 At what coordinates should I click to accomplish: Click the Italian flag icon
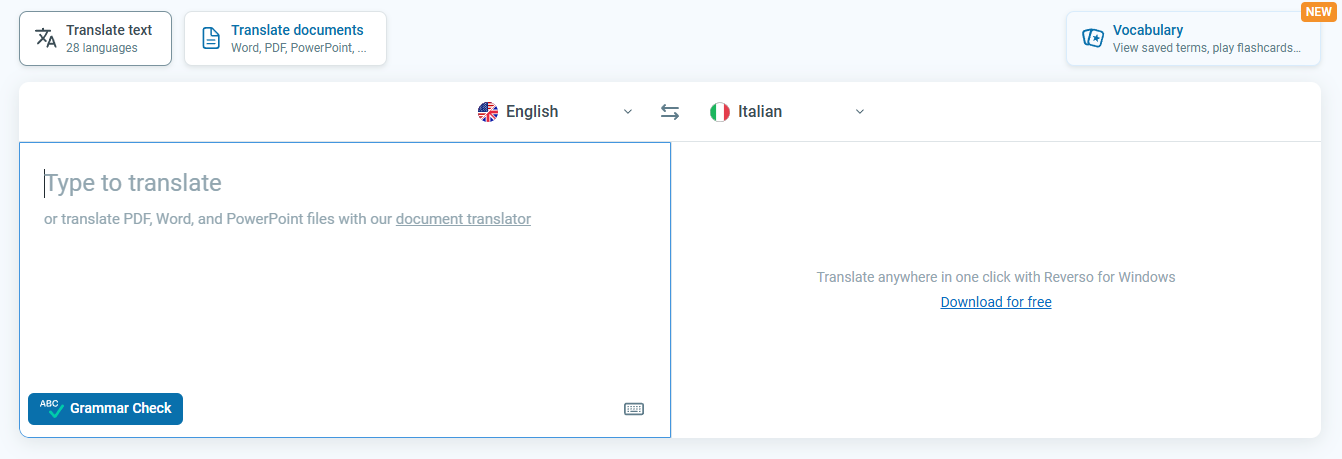coord(720,112)
